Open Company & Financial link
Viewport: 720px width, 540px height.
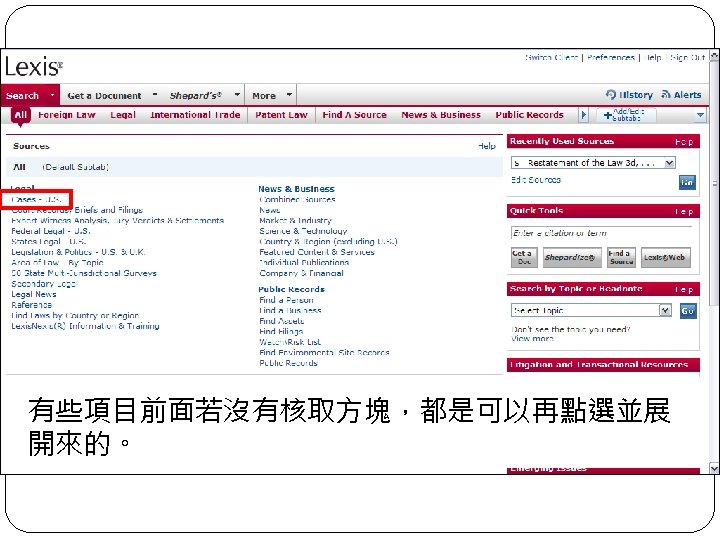pyautogui.click(x=301, y=273)
